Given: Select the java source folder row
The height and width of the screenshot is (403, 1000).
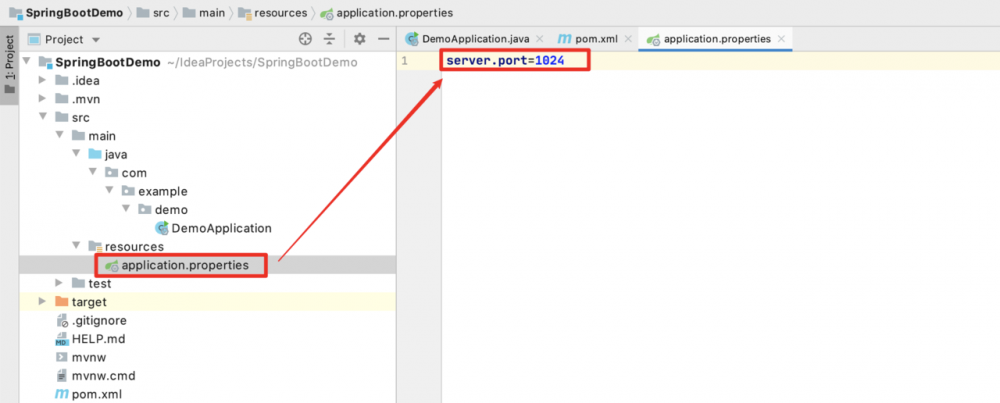Looking at the screenshot, I should coord(208,154).
